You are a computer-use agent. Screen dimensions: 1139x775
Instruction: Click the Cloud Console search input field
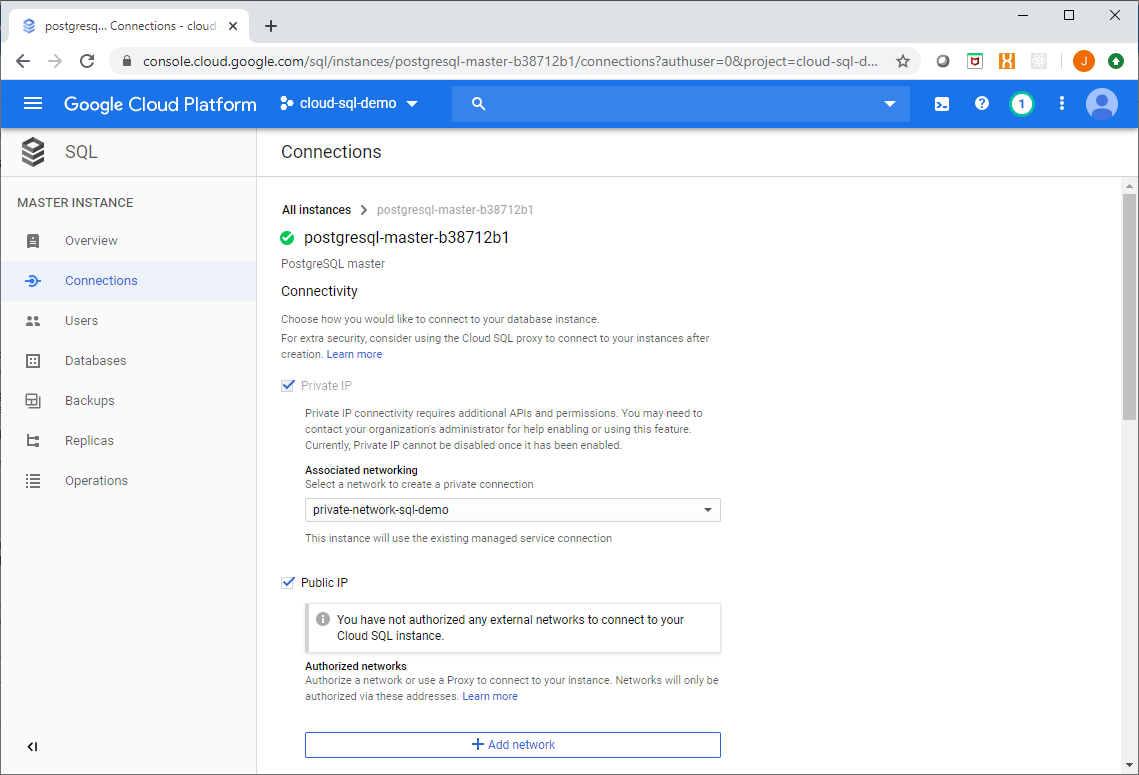coord(681,104)
